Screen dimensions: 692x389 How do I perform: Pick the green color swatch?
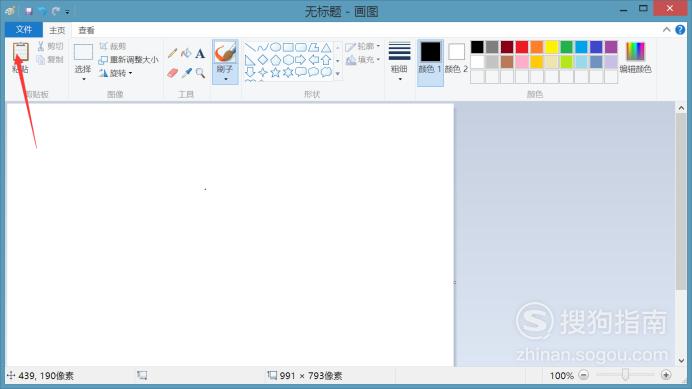(566, 47)
